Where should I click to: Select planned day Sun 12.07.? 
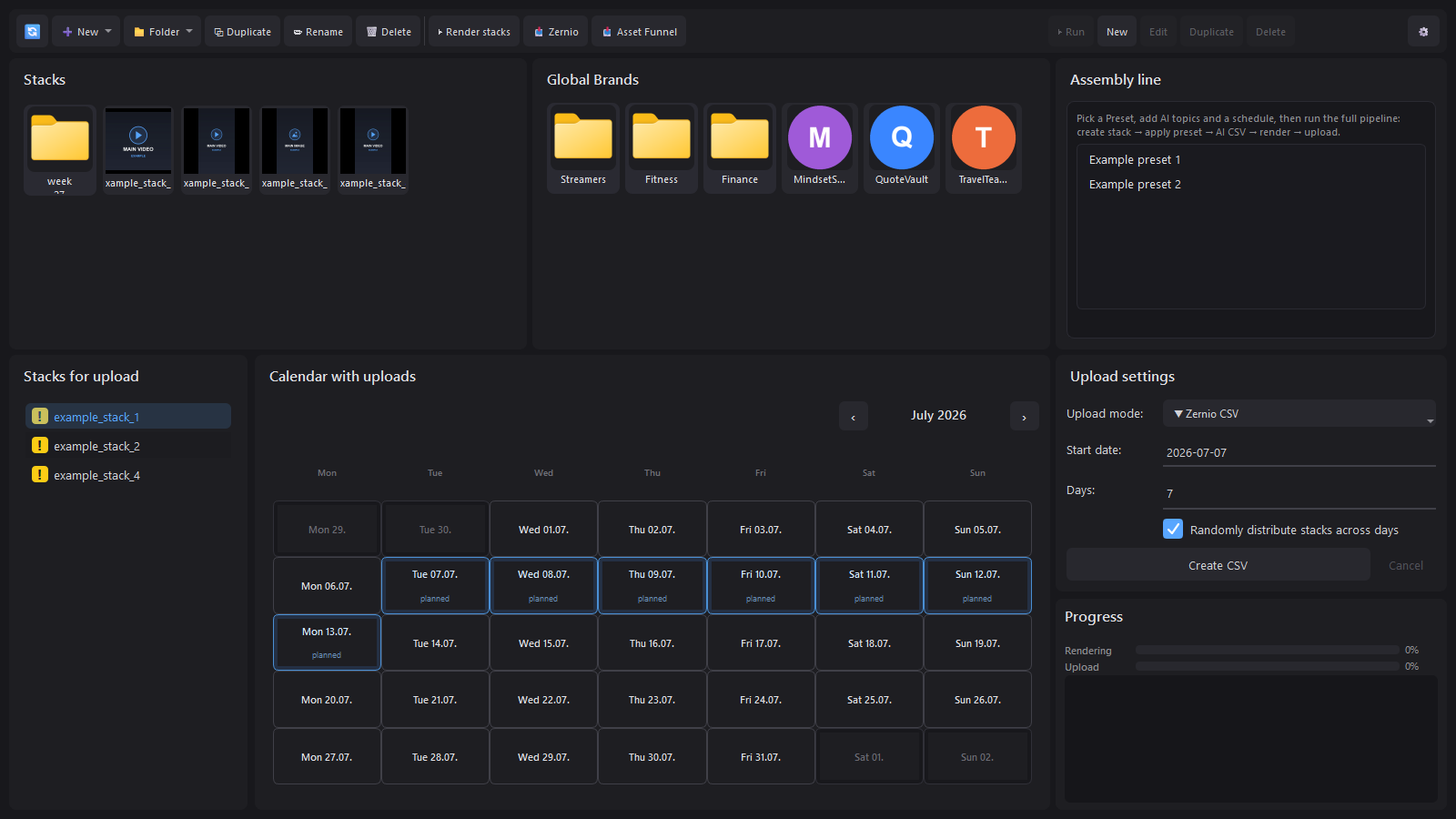tap(977, 585)
